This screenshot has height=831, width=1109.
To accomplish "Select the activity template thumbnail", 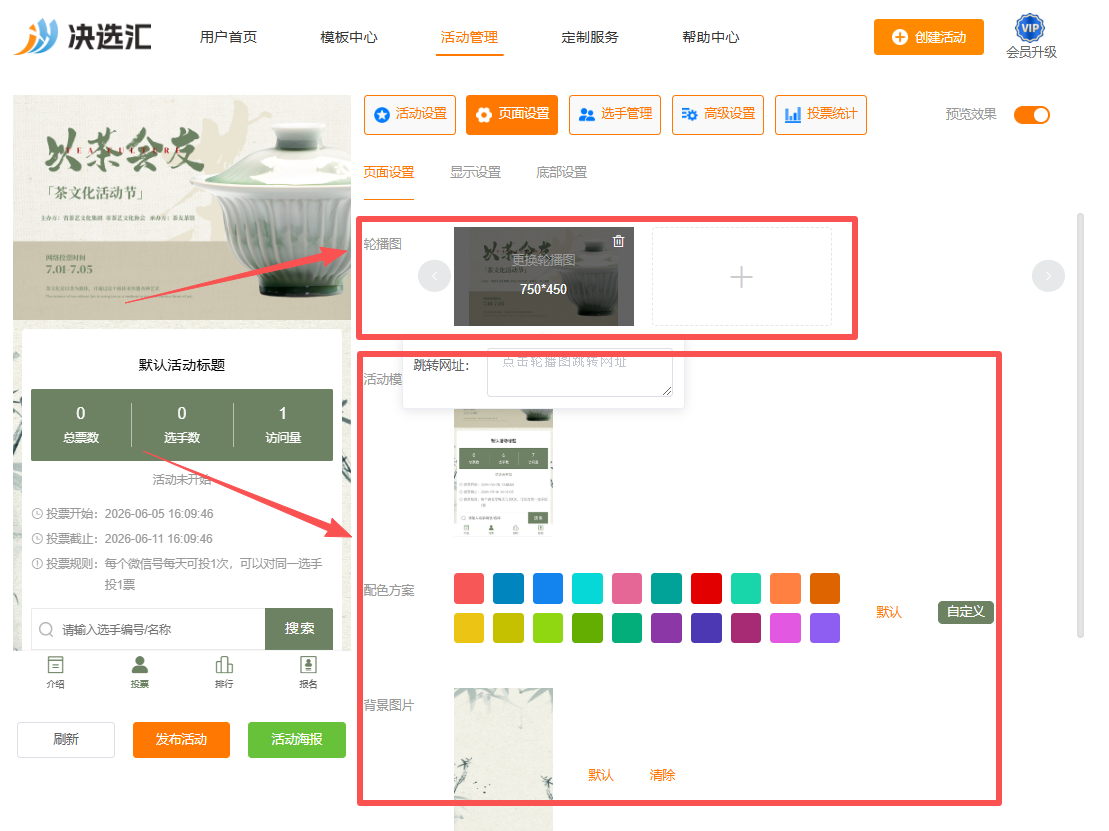I will pyautogui.click(x=503, y=471).
